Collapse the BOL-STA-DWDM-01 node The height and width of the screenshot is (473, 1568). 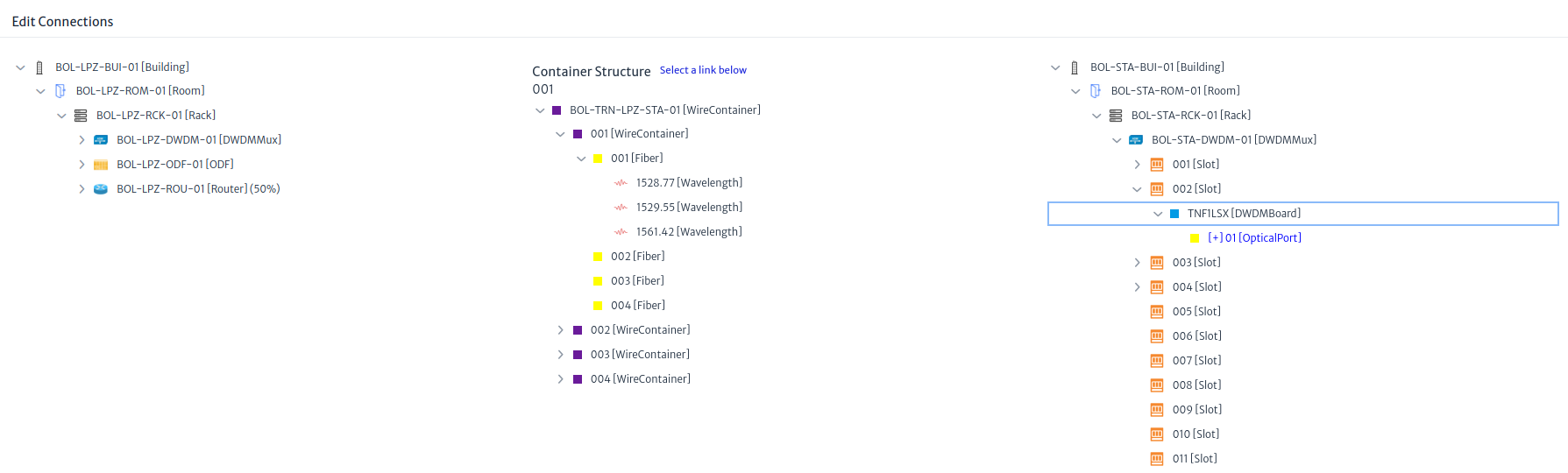1117,140
